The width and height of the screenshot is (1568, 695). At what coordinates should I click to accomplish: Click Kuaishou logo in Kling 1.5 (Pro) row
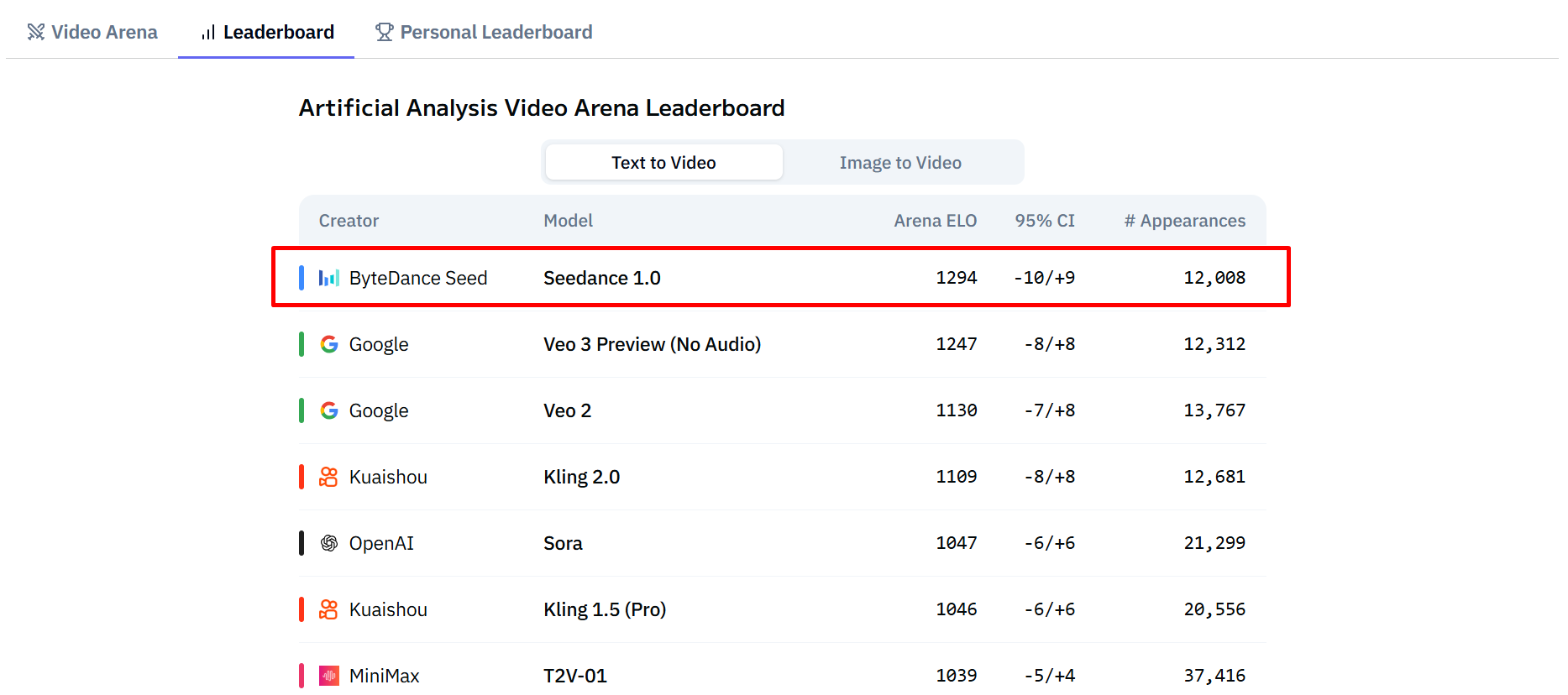coord(328,609)
